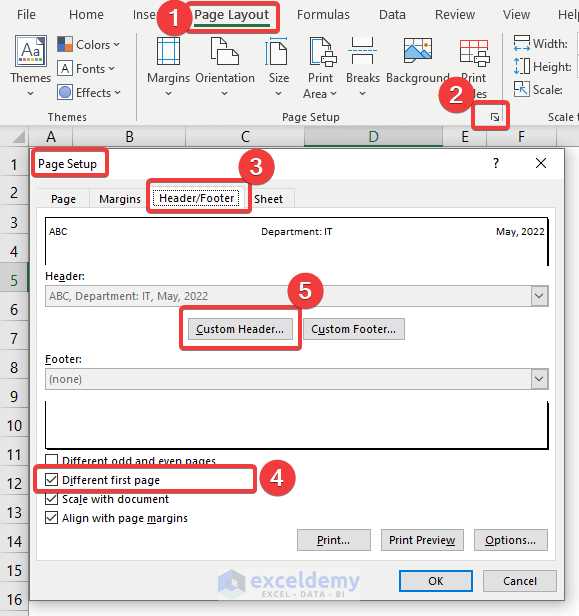579x616 pixels.
Task: Expand the Header dropdown list
Action: 539,296
